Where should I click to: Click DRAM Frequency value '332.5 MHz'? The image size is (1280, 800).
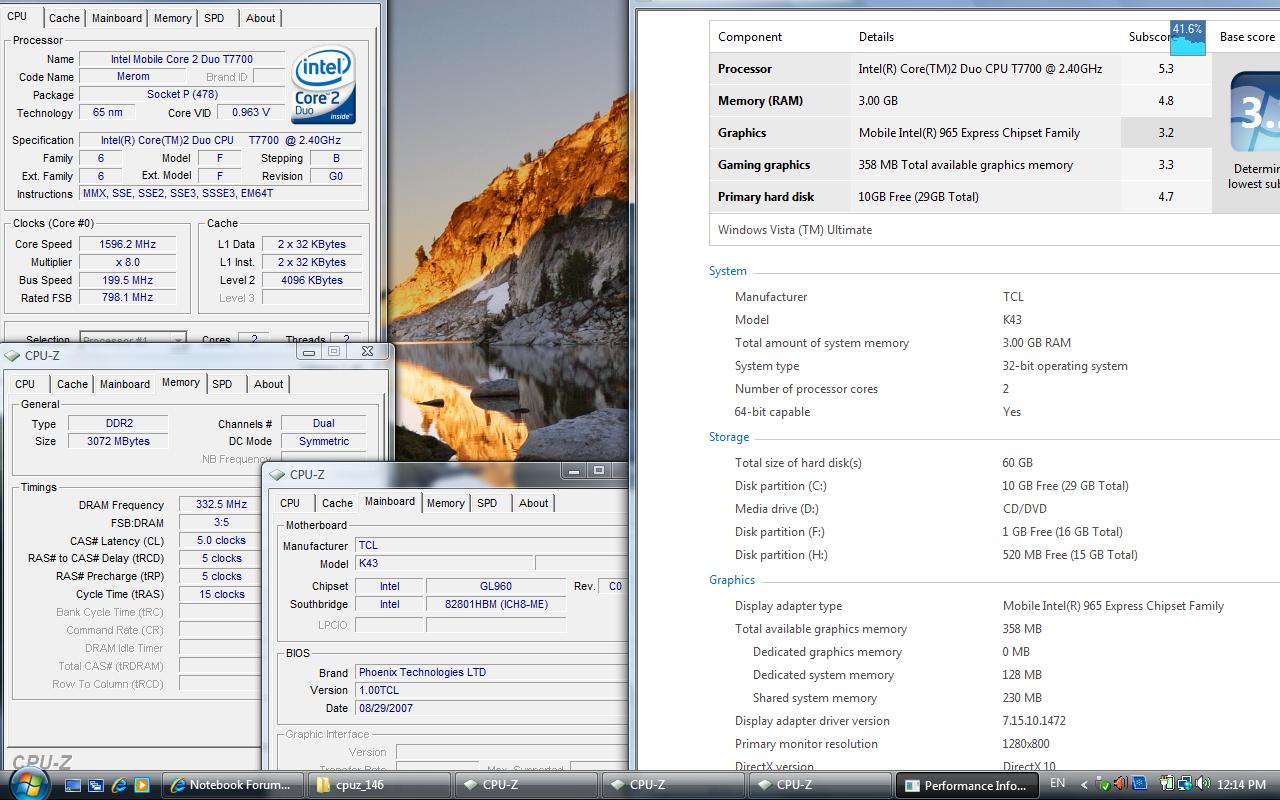pyautogui.click(x=221, y=505)
